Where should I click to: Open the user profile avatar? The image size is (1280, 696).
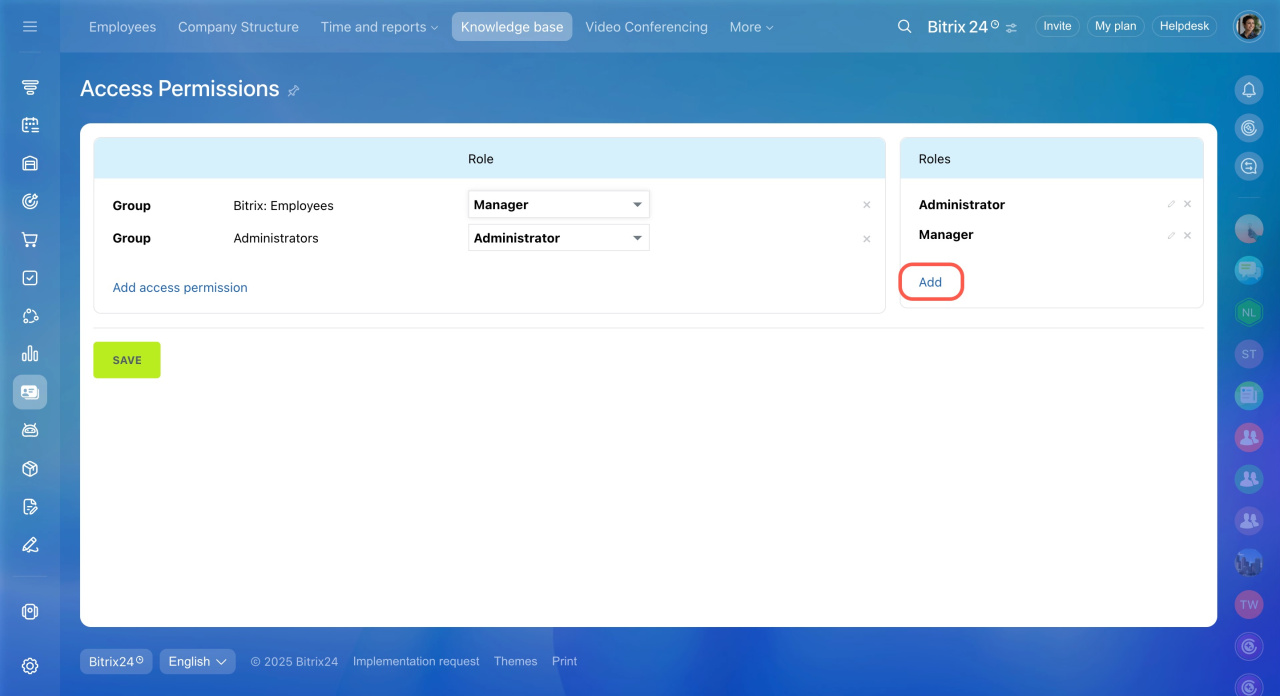tap(1249, 27)
